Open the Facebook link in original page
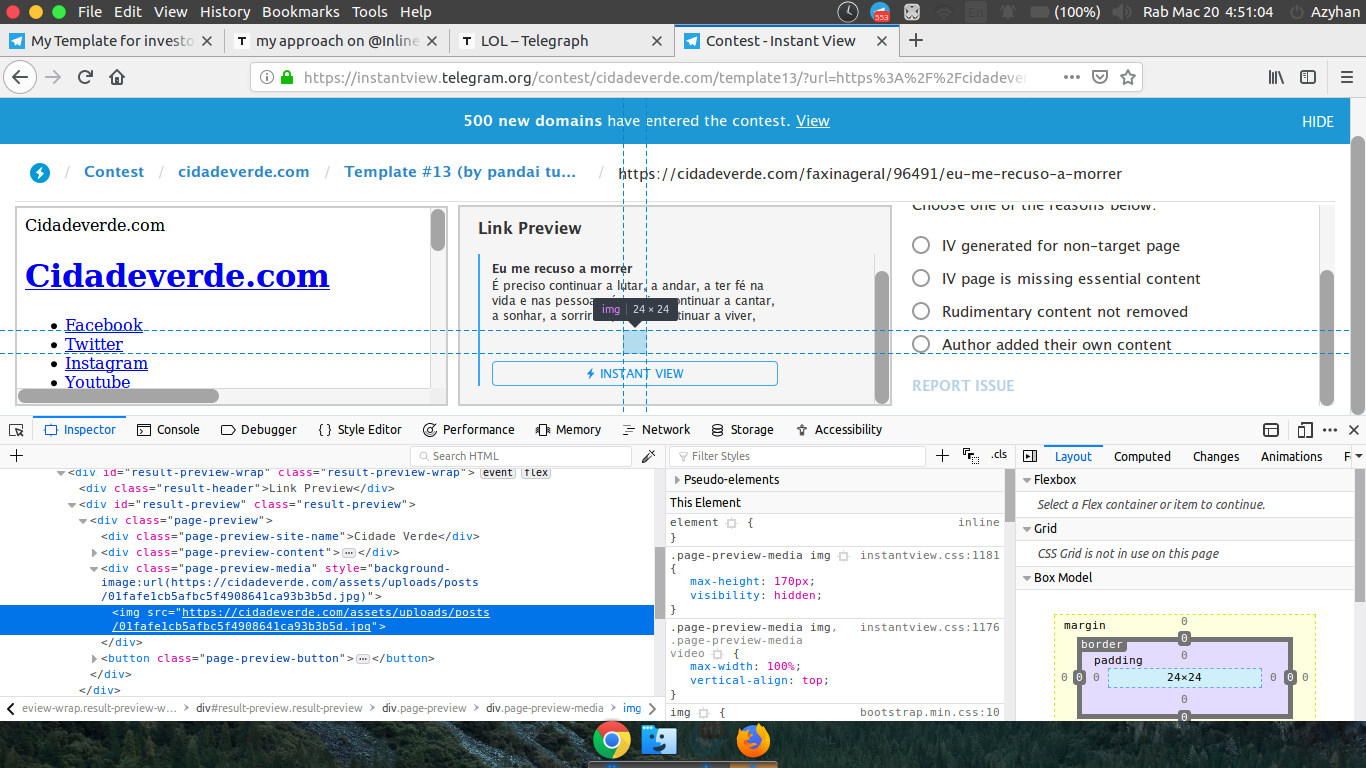Image resolution: width=1366 pixels, height=768 pixels. [104, 325]
